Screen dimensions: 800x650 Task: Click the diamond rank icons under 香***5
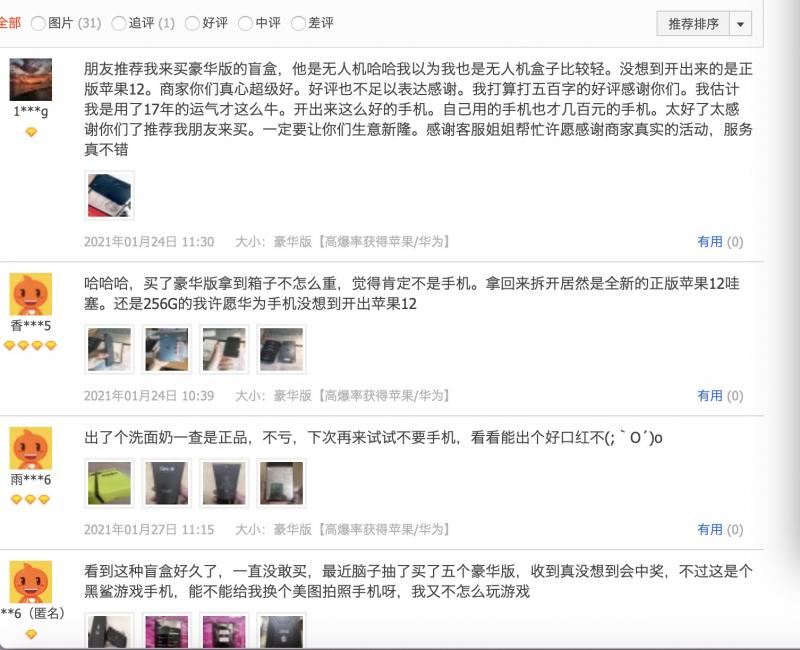[30, 345]
